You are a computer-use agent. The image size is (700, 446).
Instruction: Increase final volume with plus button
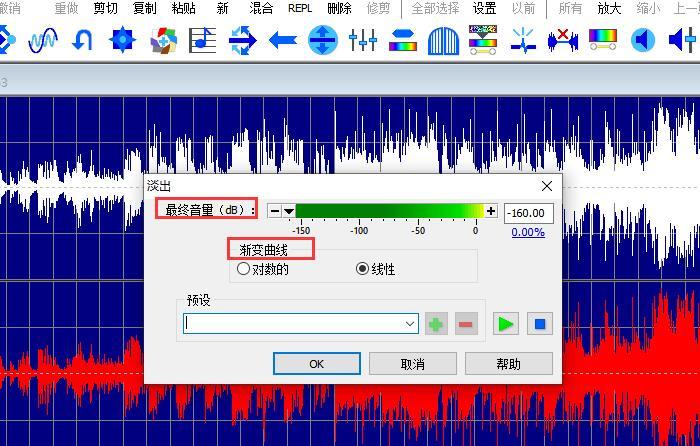(491, 211)
